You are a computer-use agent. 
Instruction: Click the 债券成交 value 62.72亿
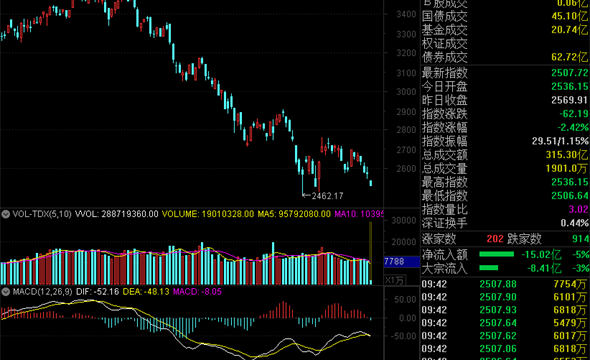click(570, 58)
